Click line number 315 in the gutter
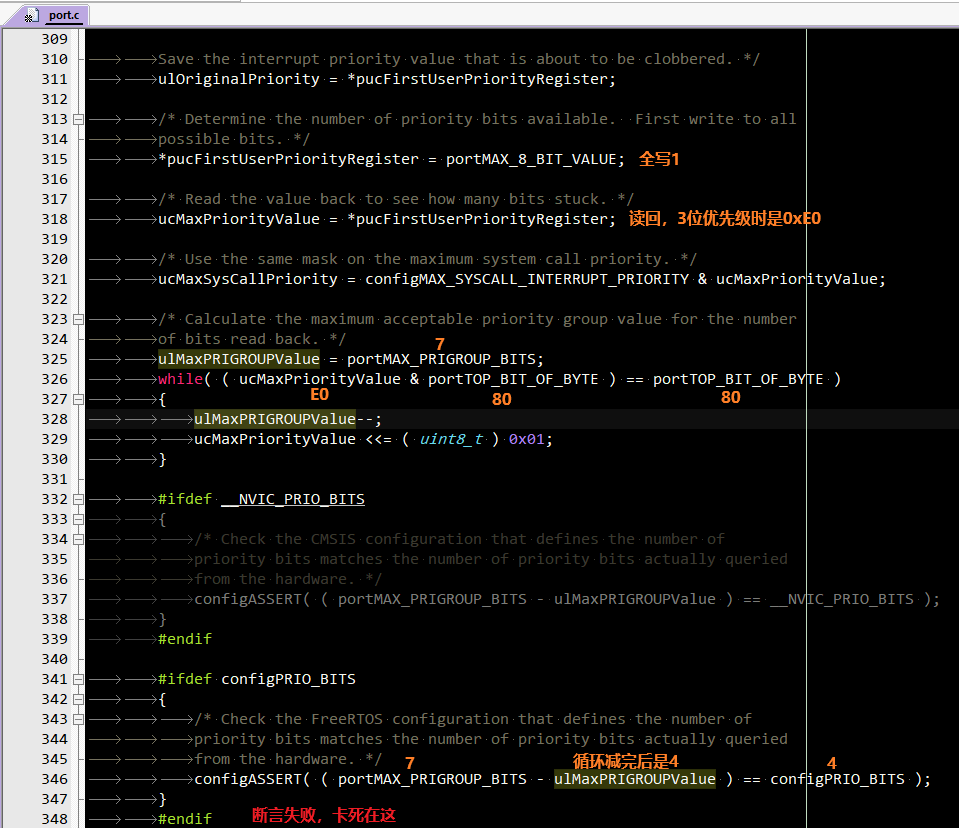 [54, 159]
